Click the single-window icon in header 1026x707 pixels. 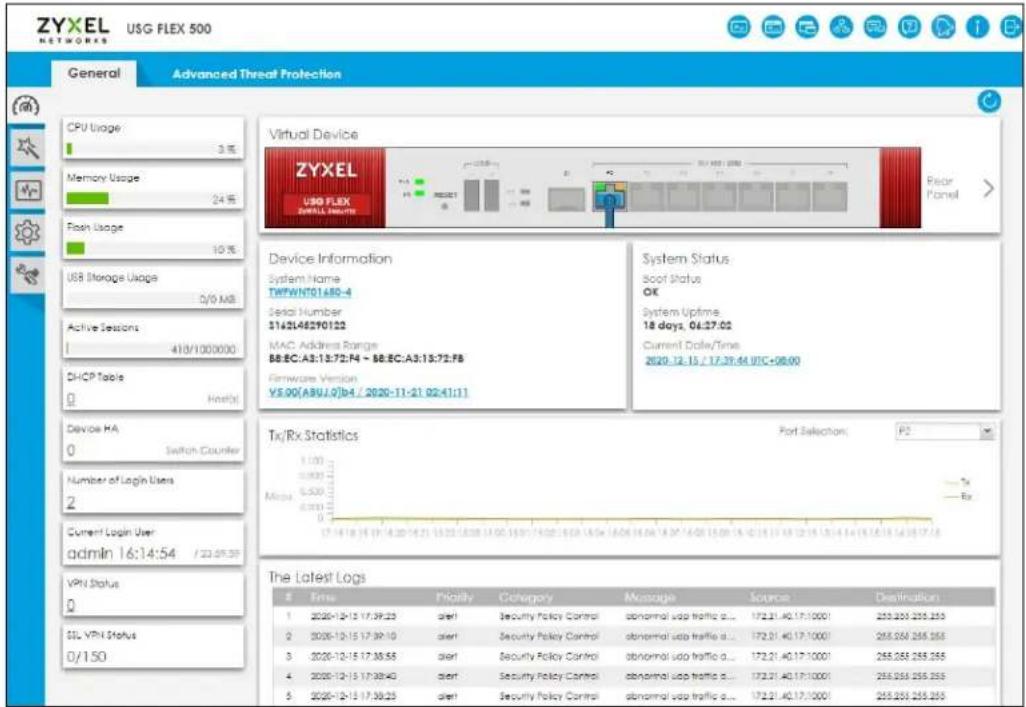tap(773, 27)
